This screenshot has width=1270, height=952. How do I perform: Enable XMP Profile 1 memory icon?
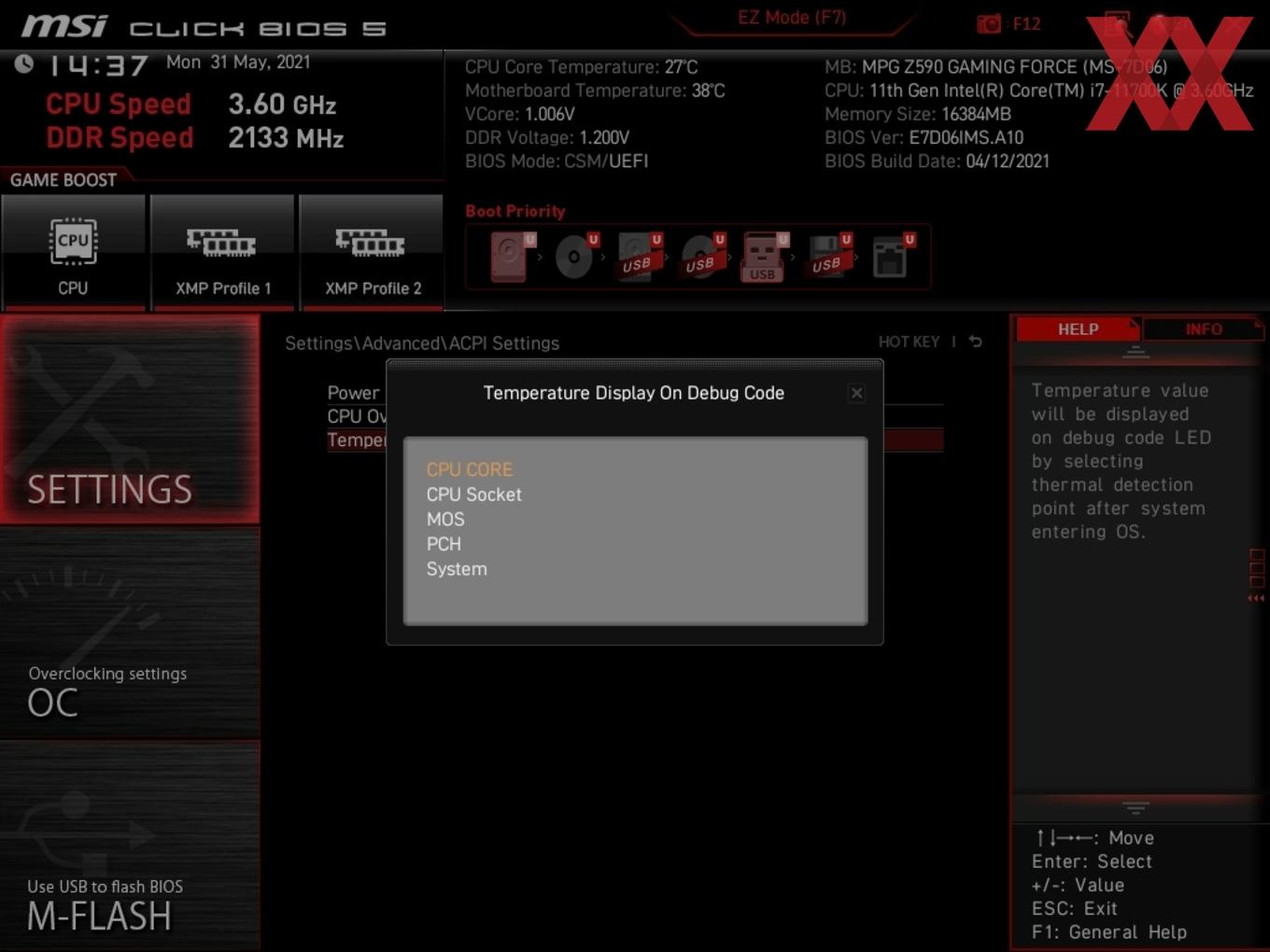point(222,252)
